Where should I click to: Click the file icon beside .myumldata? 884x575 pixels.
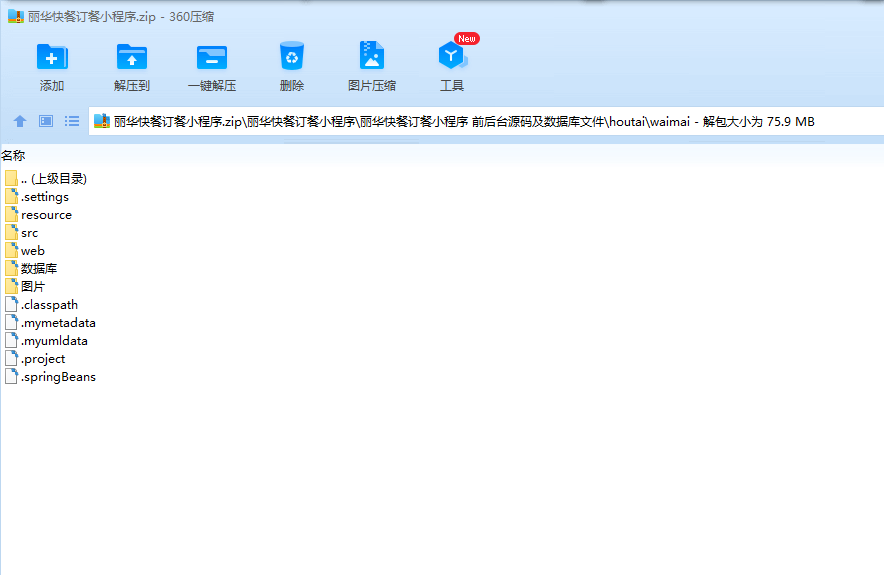11,340
